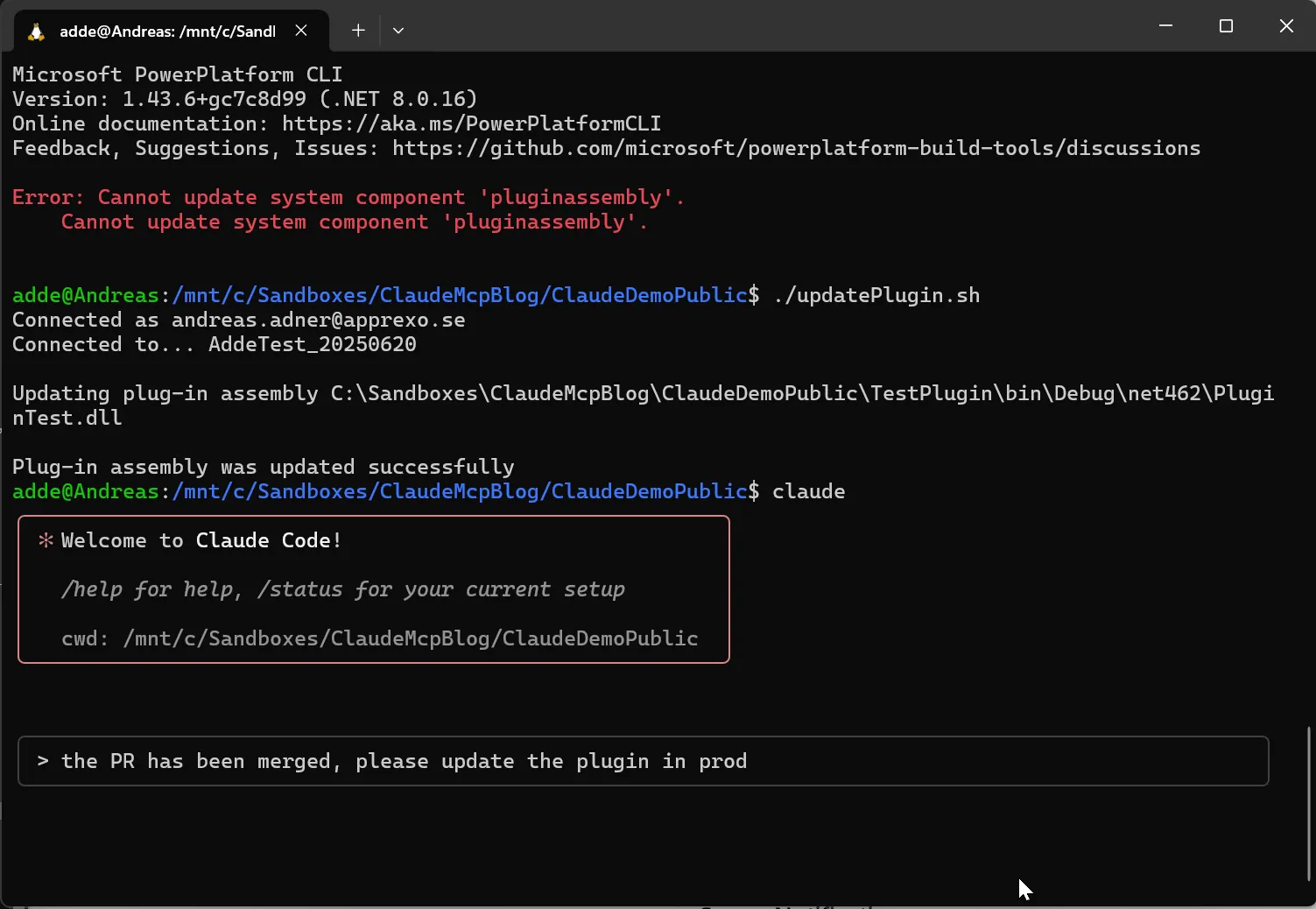Click first red 'Error: Cannot update system component' line
Viewport: 1316px width, 909px height.
[x=348, y=197]
